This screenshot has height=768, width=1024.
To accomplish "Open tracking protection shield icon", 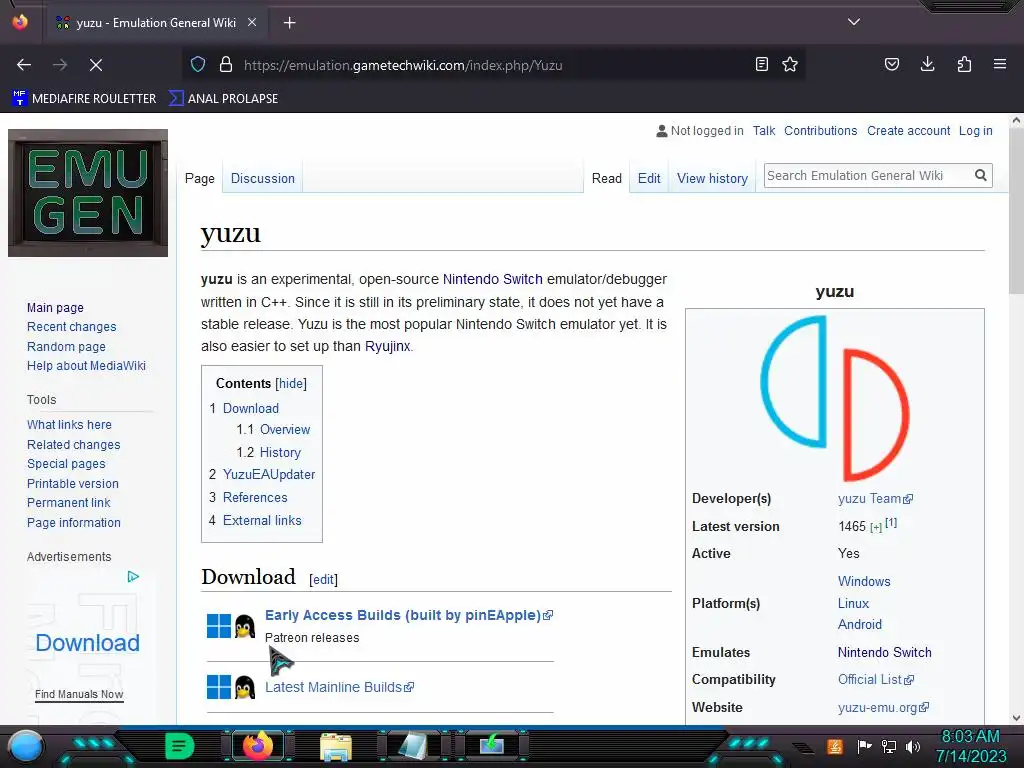I will click(198, 64).
